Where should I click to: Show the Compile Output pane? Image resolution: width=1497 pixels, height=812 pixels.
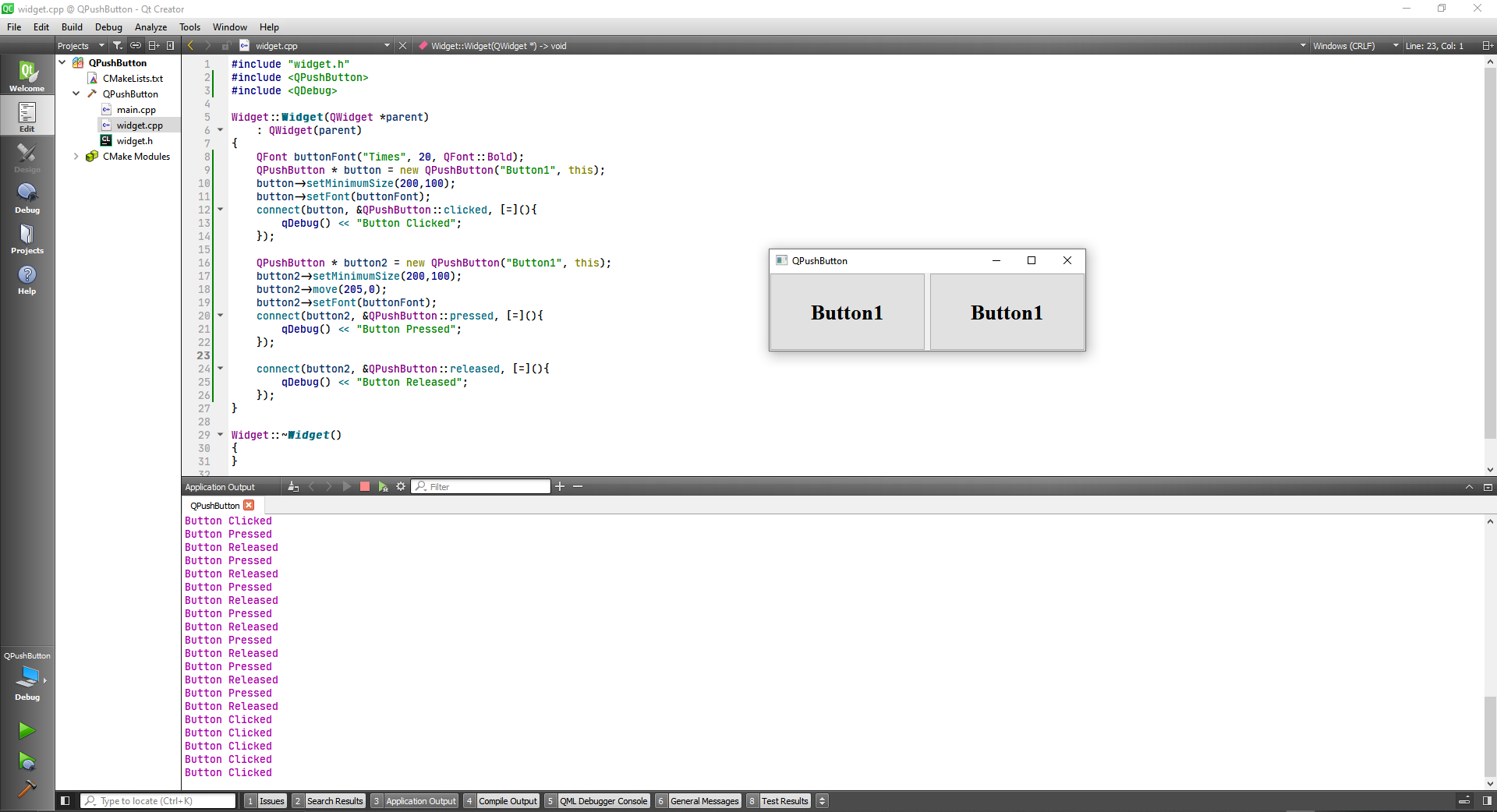click(x=501, y=801)
